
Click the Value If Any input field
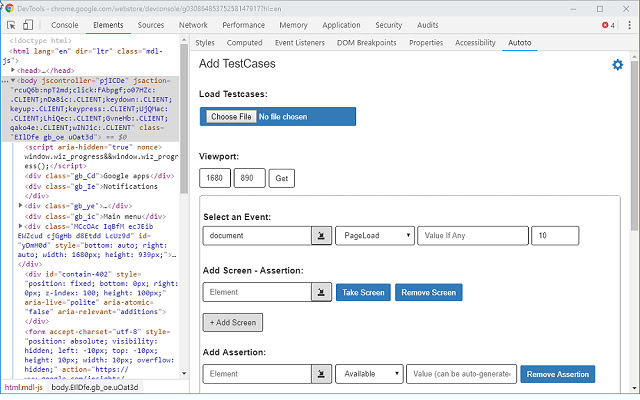pyautogui.click(x=473, y=236)
